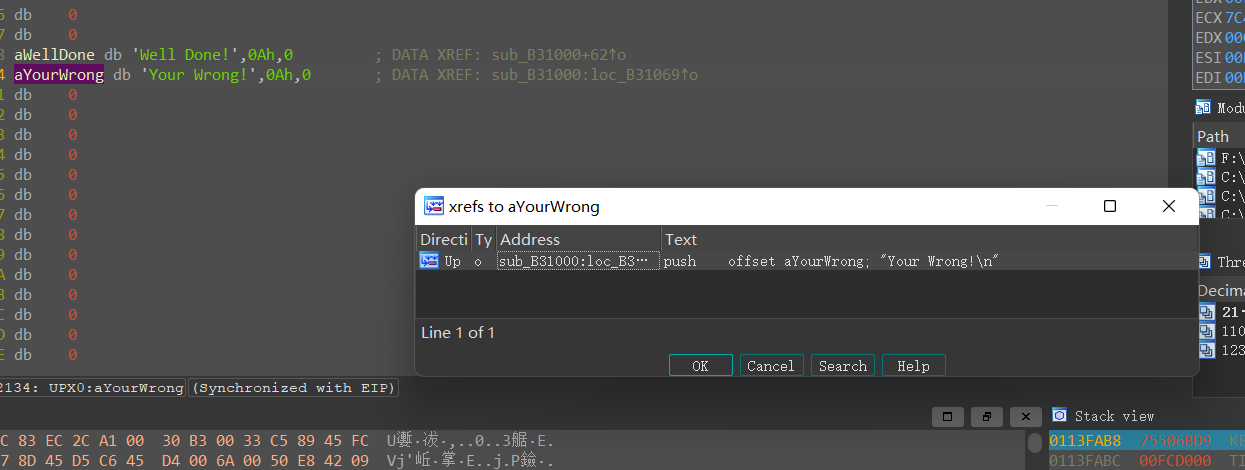Float the hex view panel with restore icon
Image resolution: width=1245 pixels, height=470 pixels.
point(986,416)
